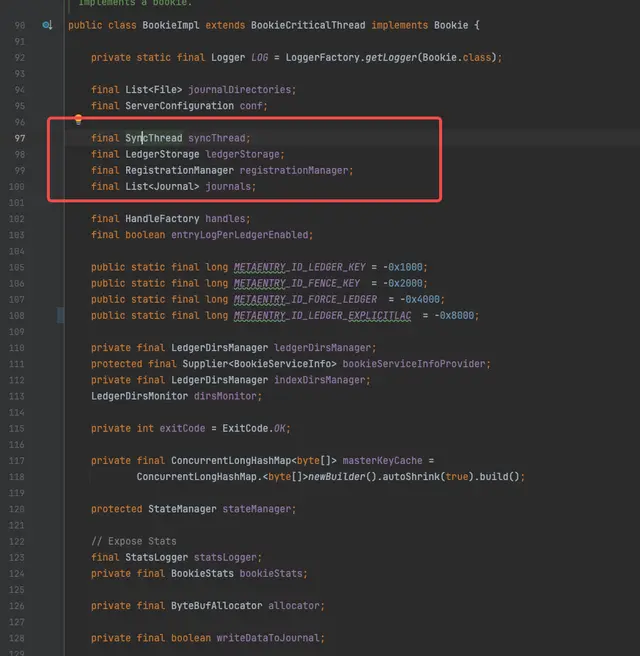
Task: Click the StateManager type name
Action: click(181, 509)
